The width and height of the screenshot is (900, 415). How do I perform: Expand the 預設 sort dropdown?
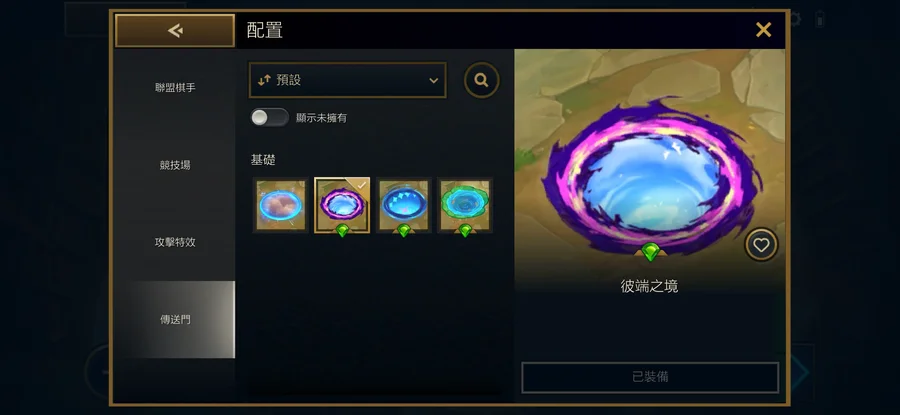click(347, 80)
